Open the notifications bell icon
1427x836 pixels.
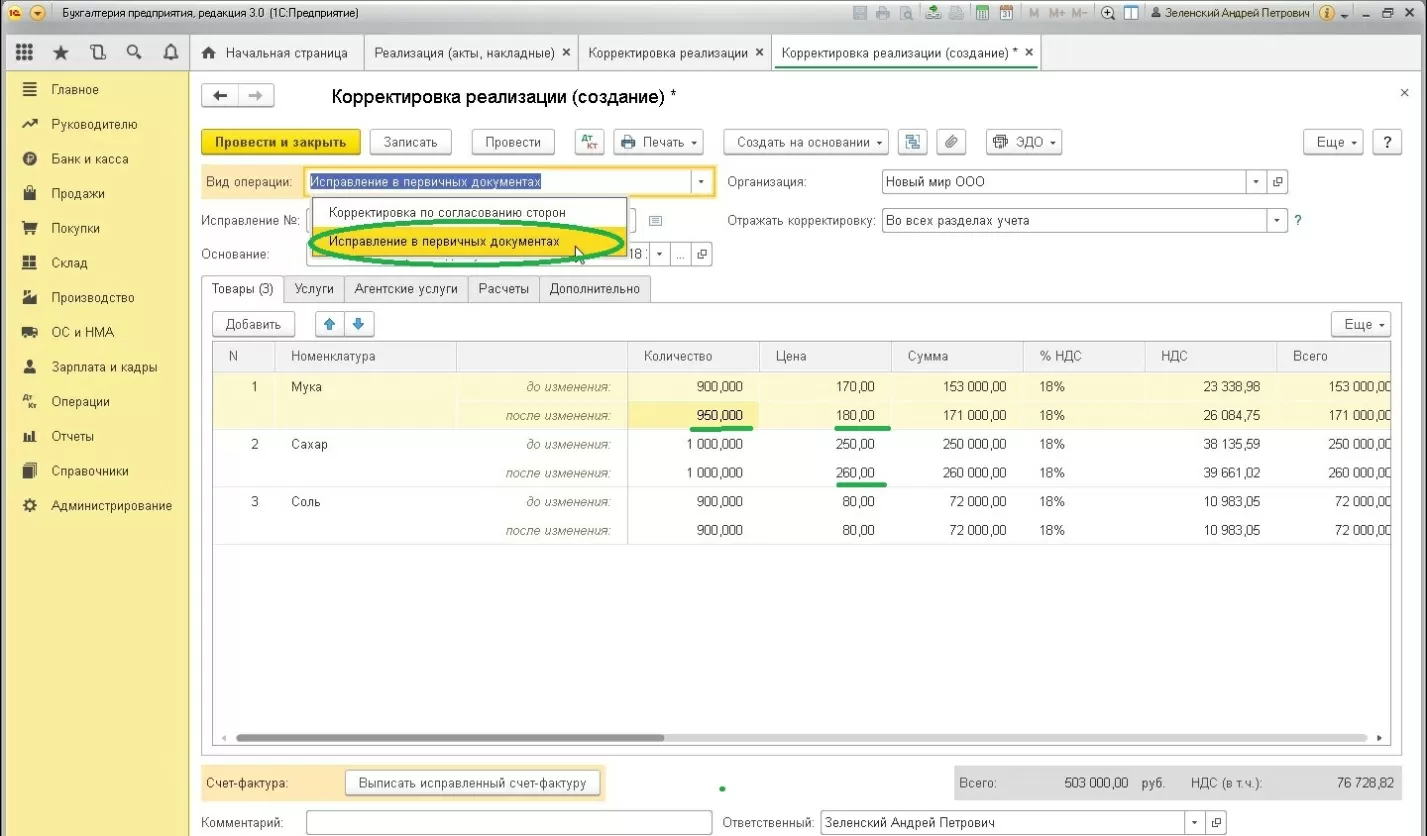(x=170, y=52)
